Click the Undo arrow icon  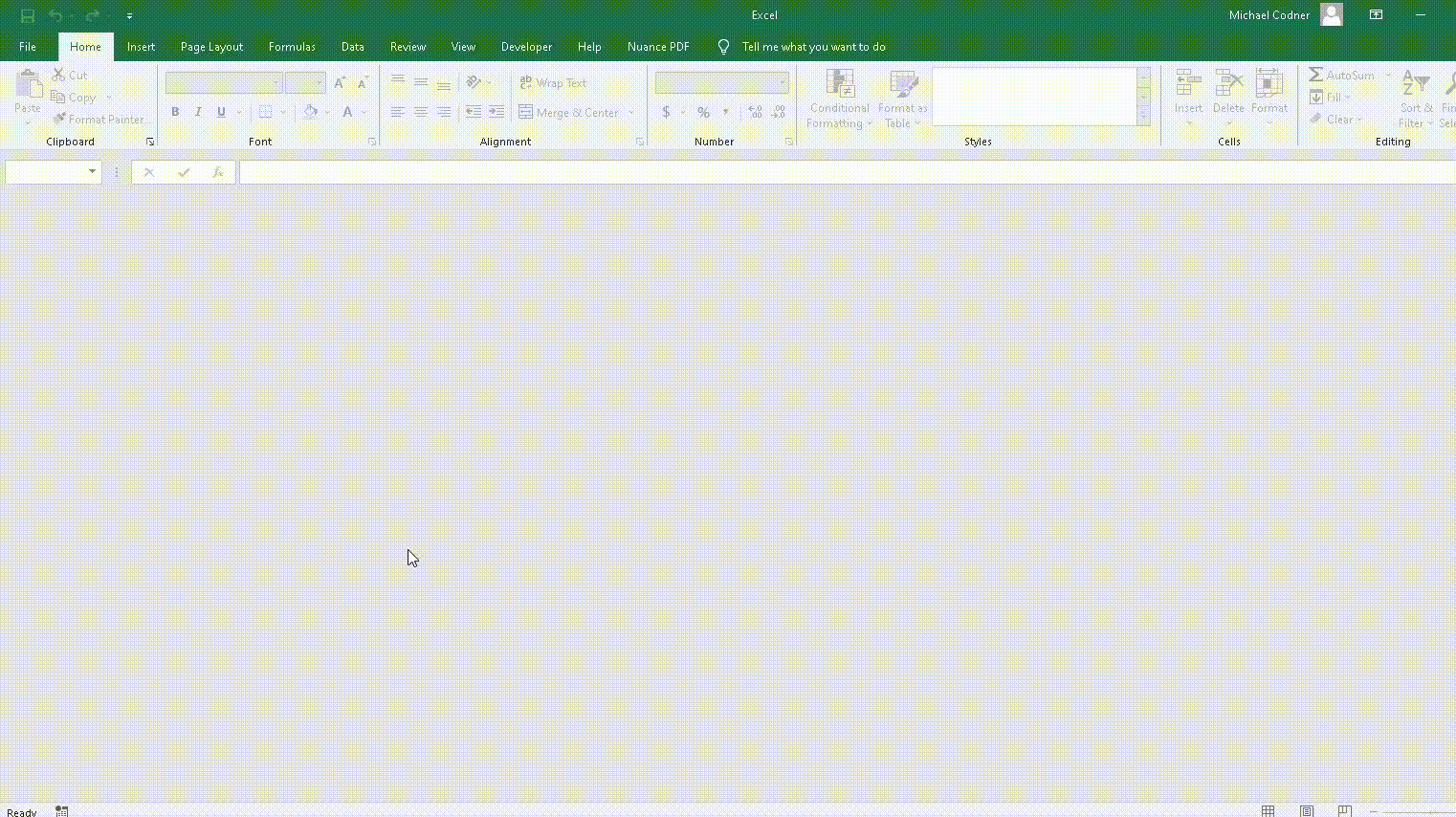55,15
